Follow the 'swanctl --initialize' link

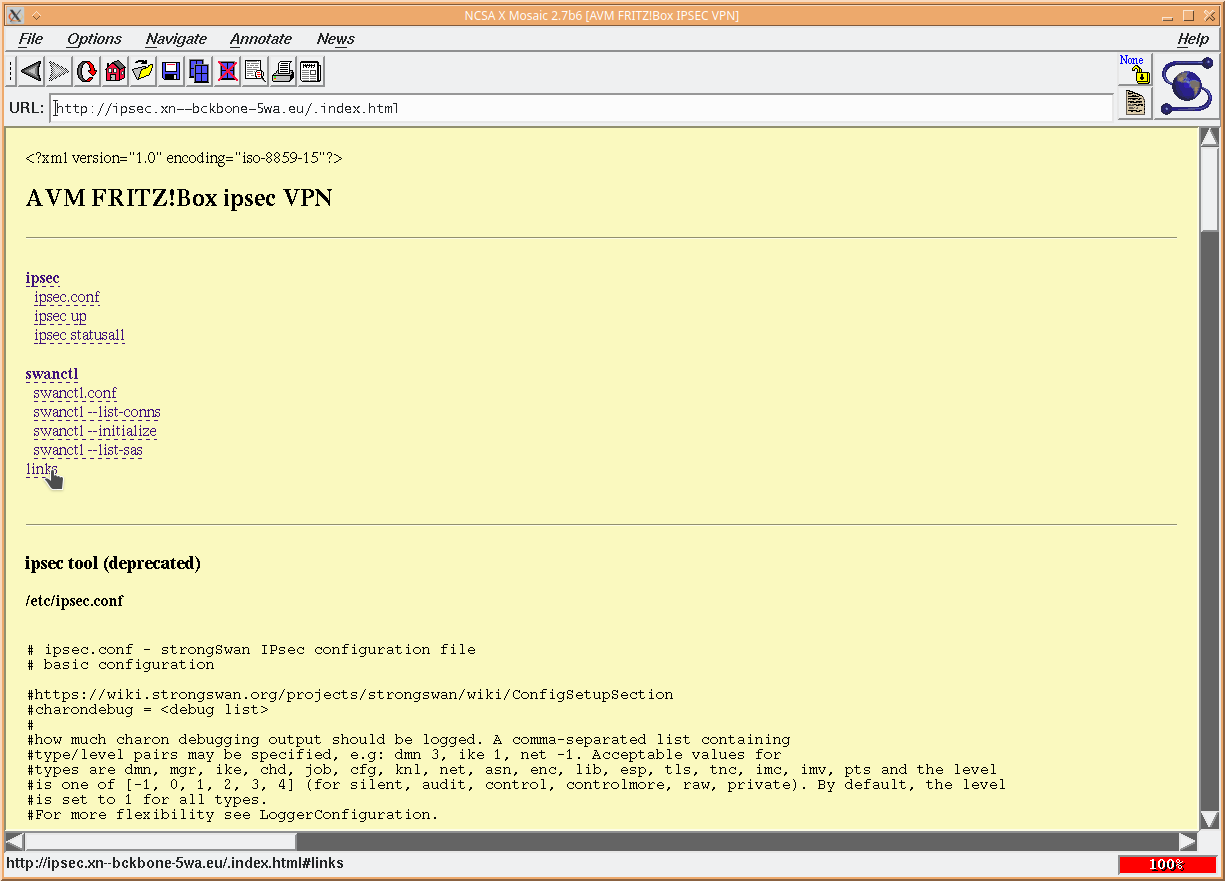(x=95, y=431)
